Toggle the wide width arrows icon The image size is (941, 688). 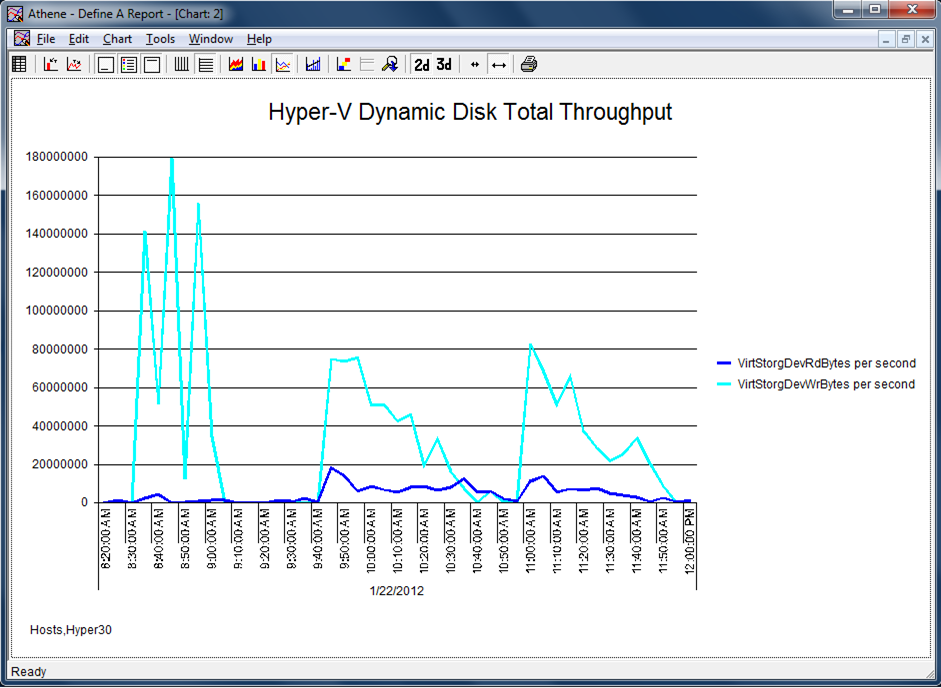click(x=498, y=64)
